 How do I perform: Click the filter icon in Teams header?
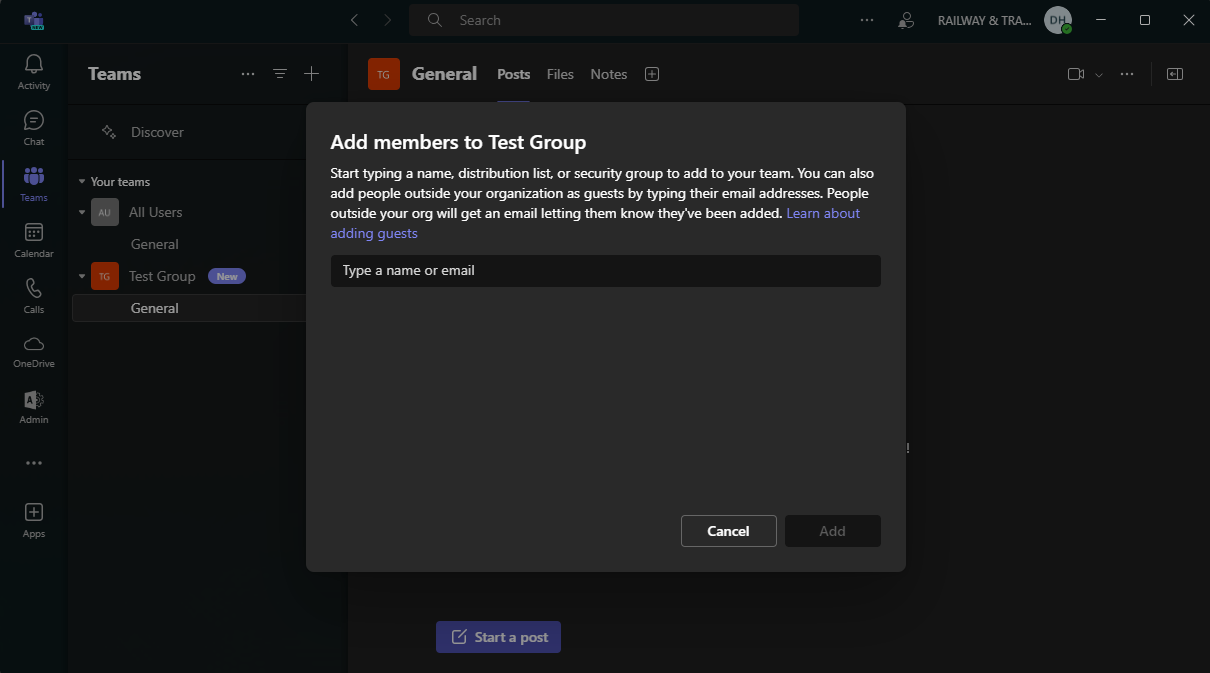280,74
